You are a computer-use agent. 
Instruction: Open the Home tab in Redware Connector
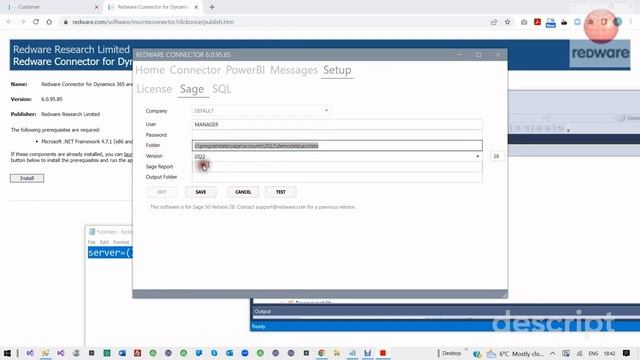pos(150,70)
